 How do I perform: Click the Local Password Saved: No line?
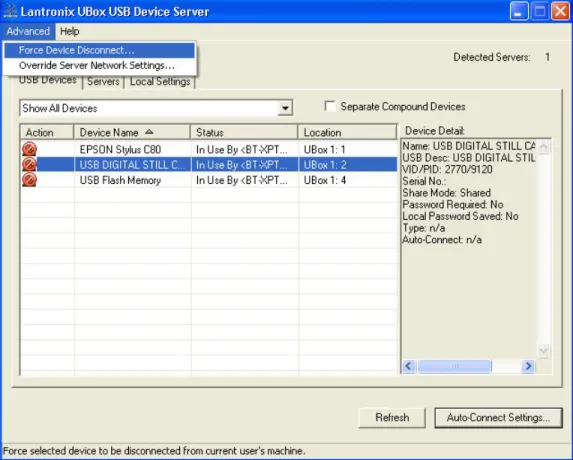(460, 216)
